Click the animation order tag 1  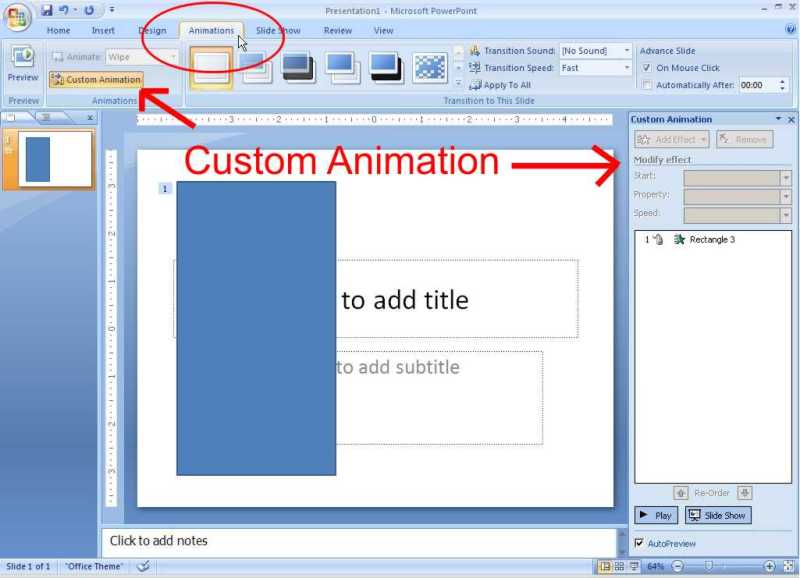[165, 189]
